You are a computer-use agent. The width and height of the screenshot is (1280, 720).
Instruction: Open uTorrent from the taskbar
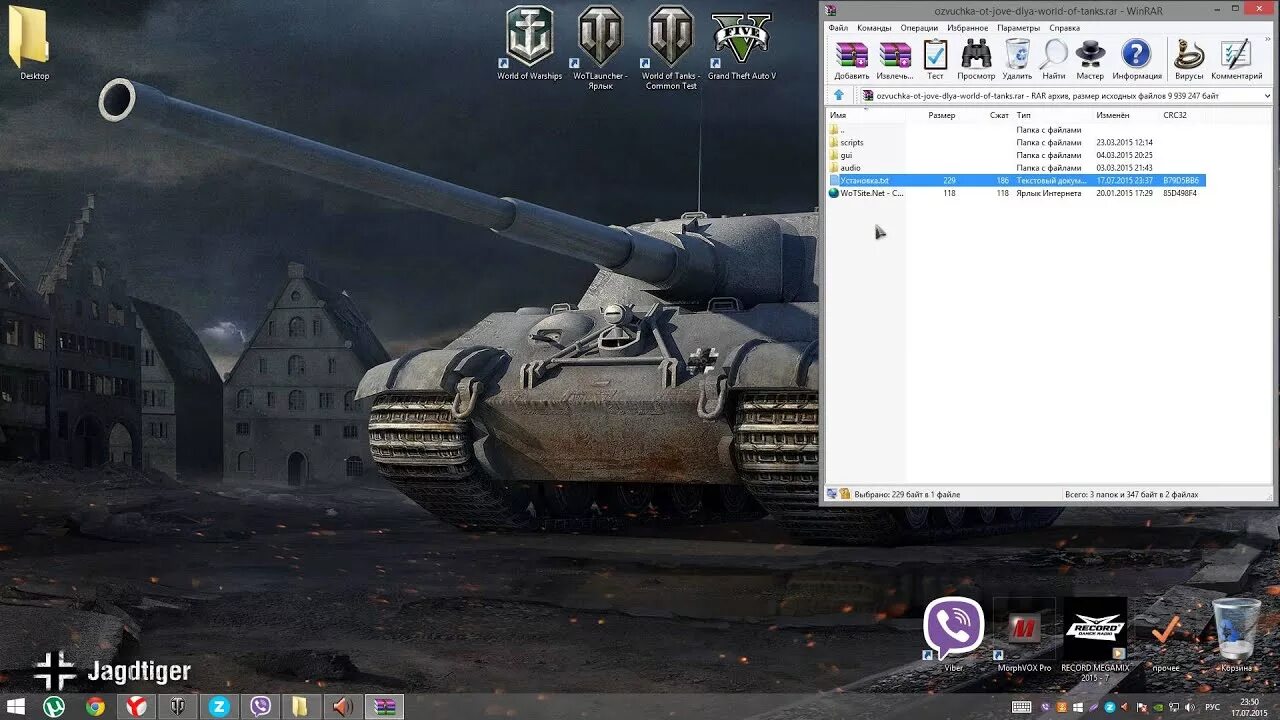pyautogui.click(x=54, y=707)
